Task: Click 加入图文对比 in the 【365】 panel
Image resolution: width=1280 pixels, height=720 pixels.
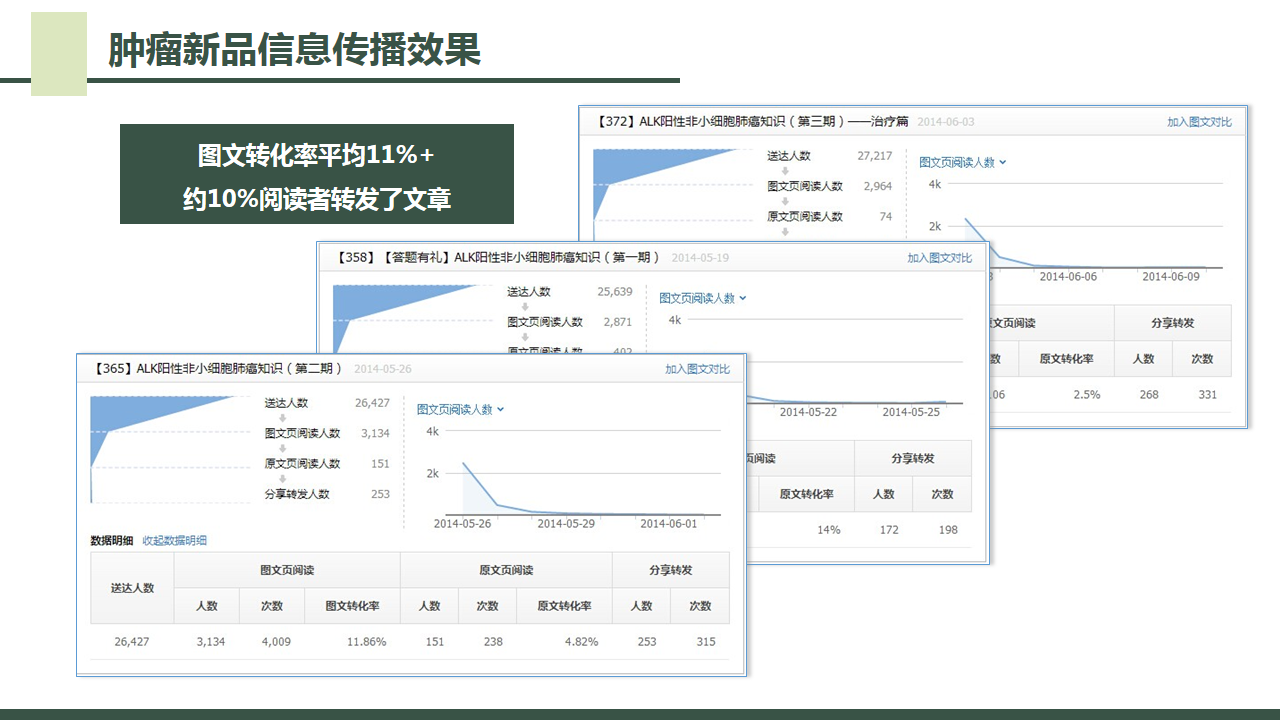Action: (x=697, y=369)
